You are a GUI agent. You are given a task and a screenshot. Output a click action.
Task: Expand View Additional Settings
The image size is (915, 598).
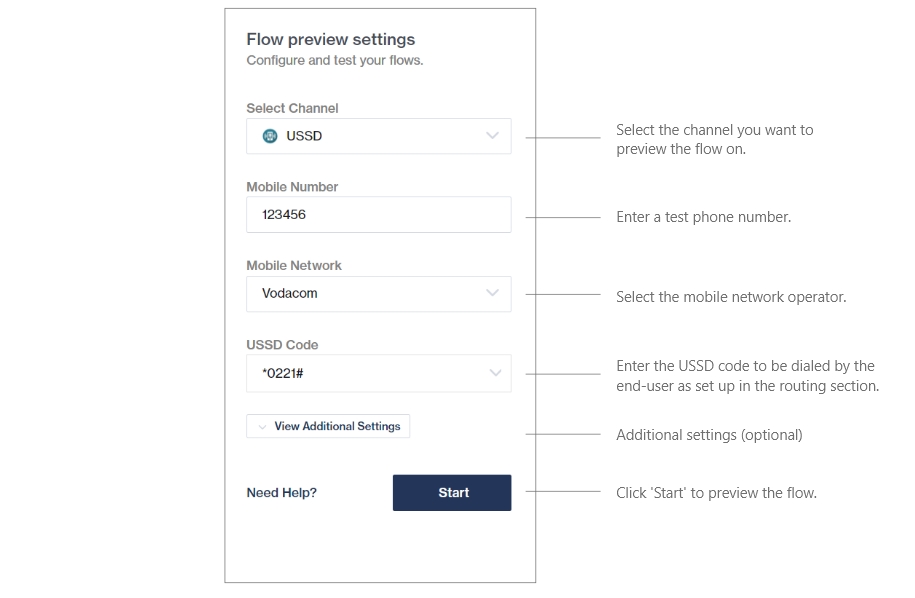click(x=336, y=427)
